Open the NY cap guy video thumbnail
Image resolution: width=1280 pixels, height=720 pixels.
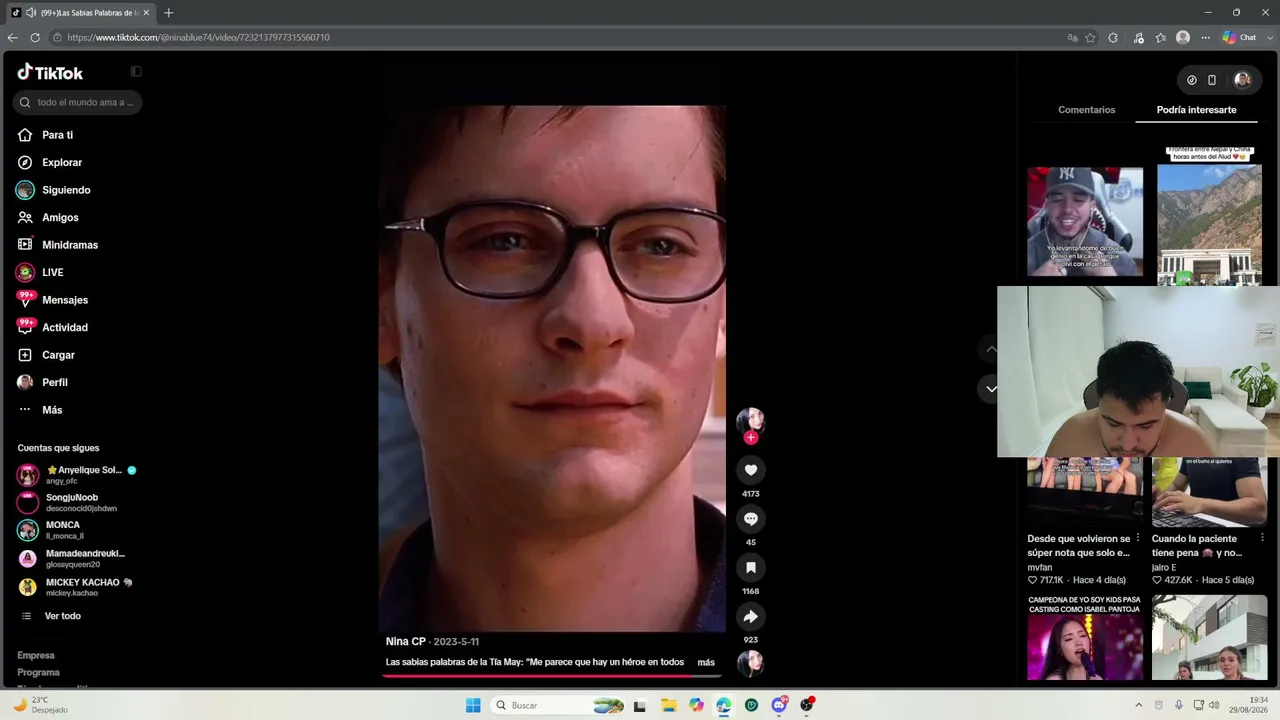click(1085, 222)
